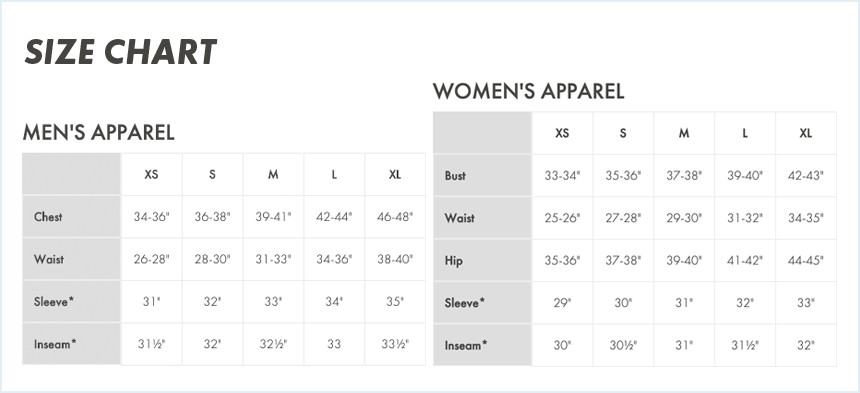Select women's XL bust cell 42-43"

point(806,175)
